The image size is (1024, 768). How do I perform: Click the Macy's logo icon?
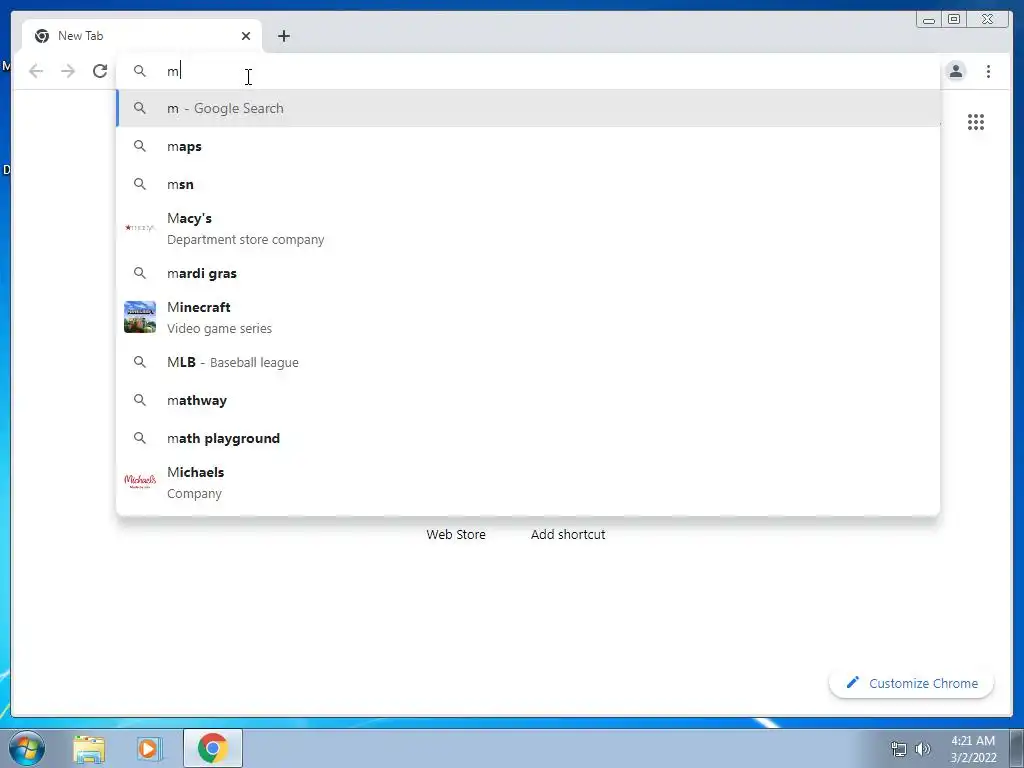[x=140, y=227]
